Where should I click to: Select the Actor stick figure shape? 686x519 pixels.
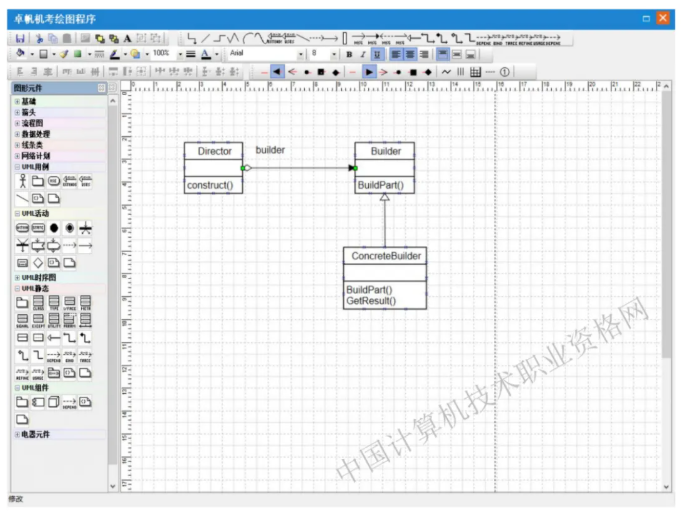pyautogui.click(x=22, y=181)
